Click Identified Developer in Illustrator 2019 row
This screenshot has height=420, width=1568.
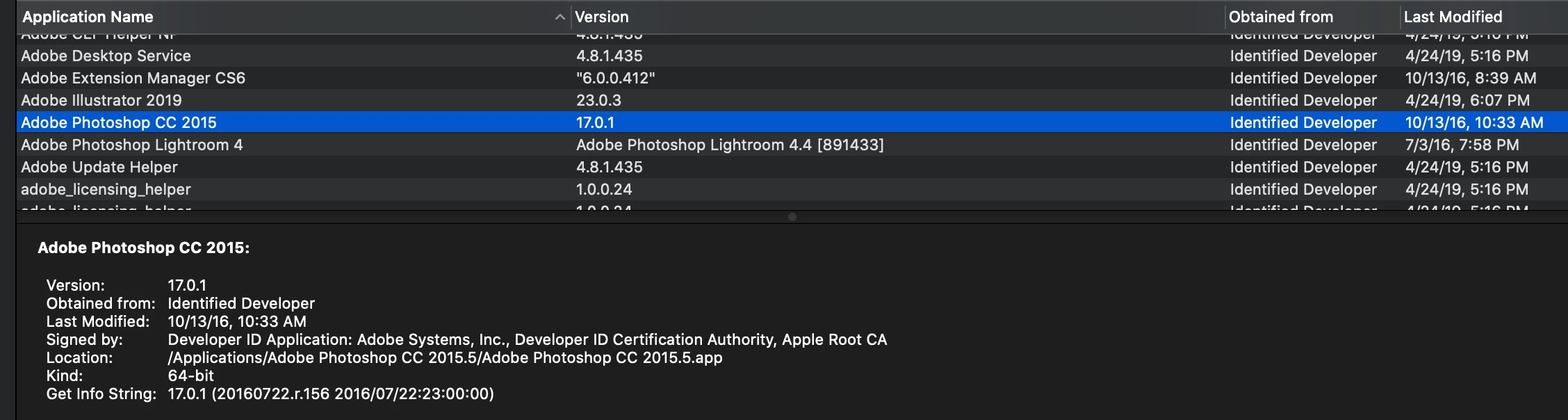(1303, 100)
